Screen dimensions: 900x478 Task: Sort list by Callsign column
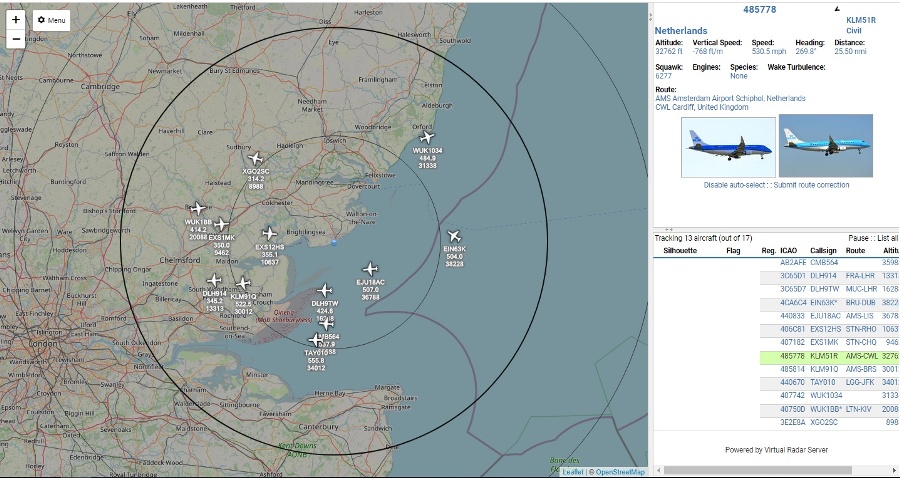click(x=824, y=251)
